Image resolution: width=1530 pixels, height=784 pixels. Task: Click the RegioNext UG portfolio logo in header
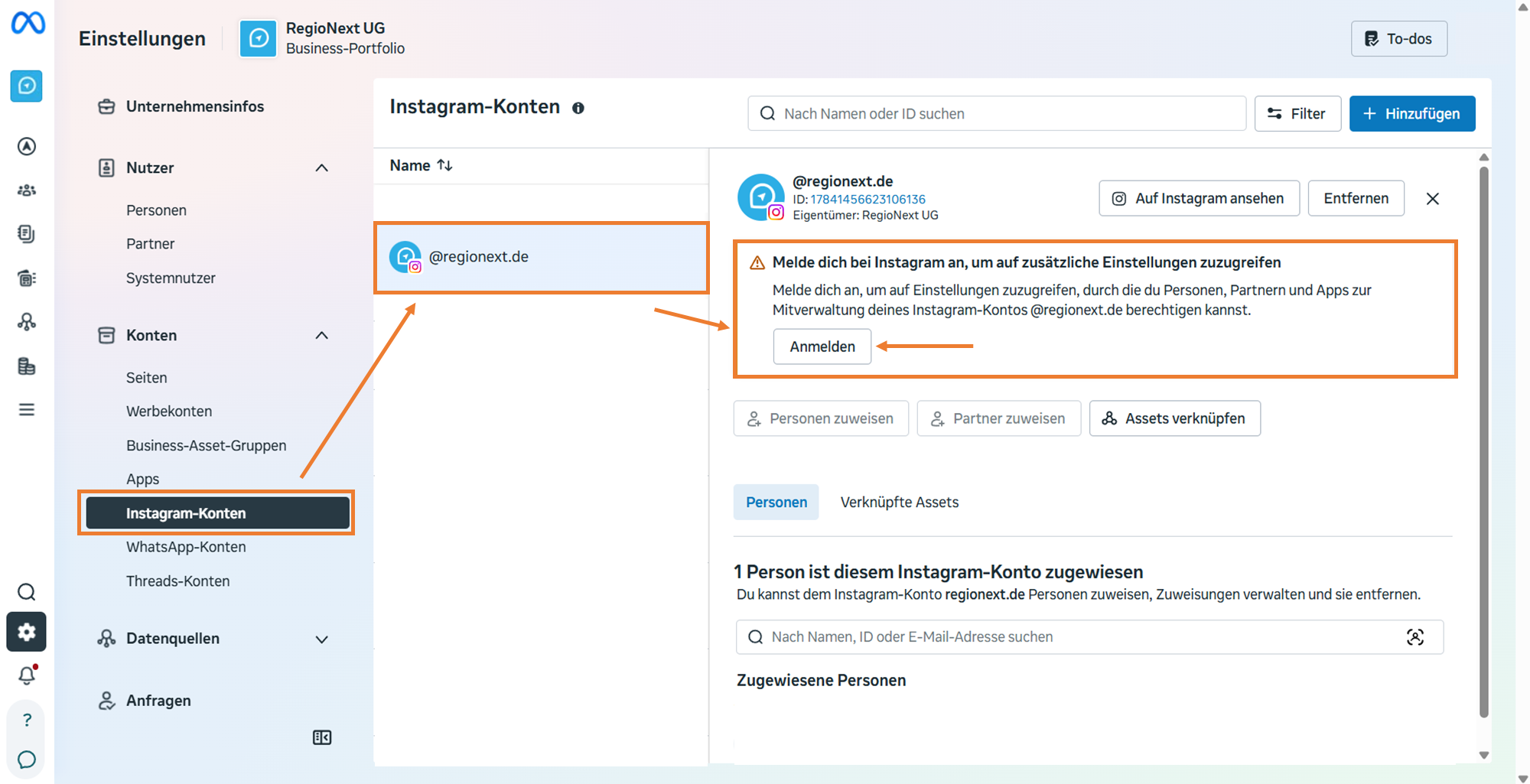[259, 38]
